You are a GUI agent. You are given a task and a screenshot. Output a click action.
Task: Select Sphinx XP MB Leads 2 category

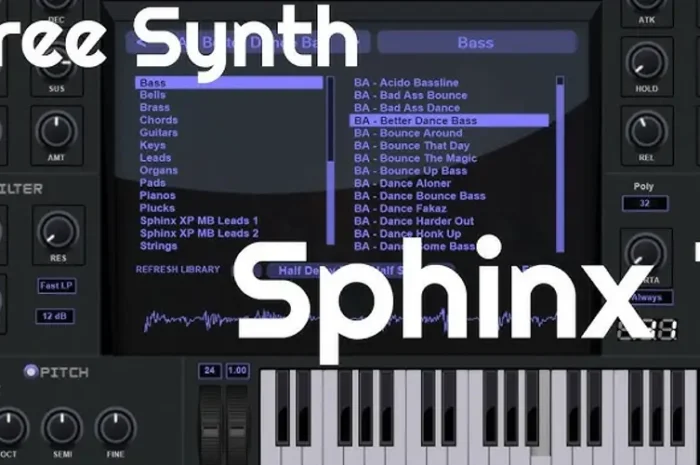click(x=199, y=233)
